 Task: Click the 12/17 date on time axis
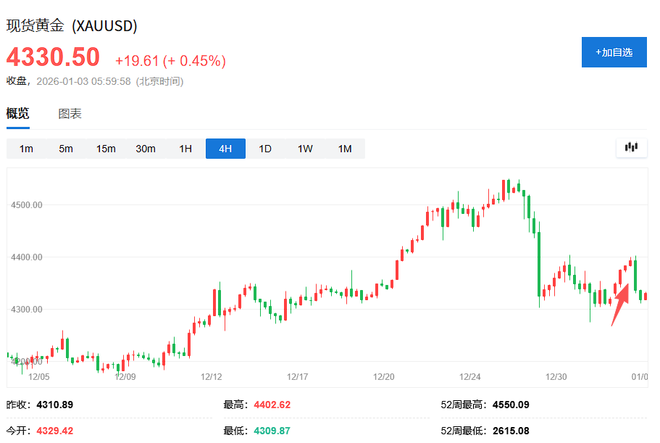click(x=299, y=377)
